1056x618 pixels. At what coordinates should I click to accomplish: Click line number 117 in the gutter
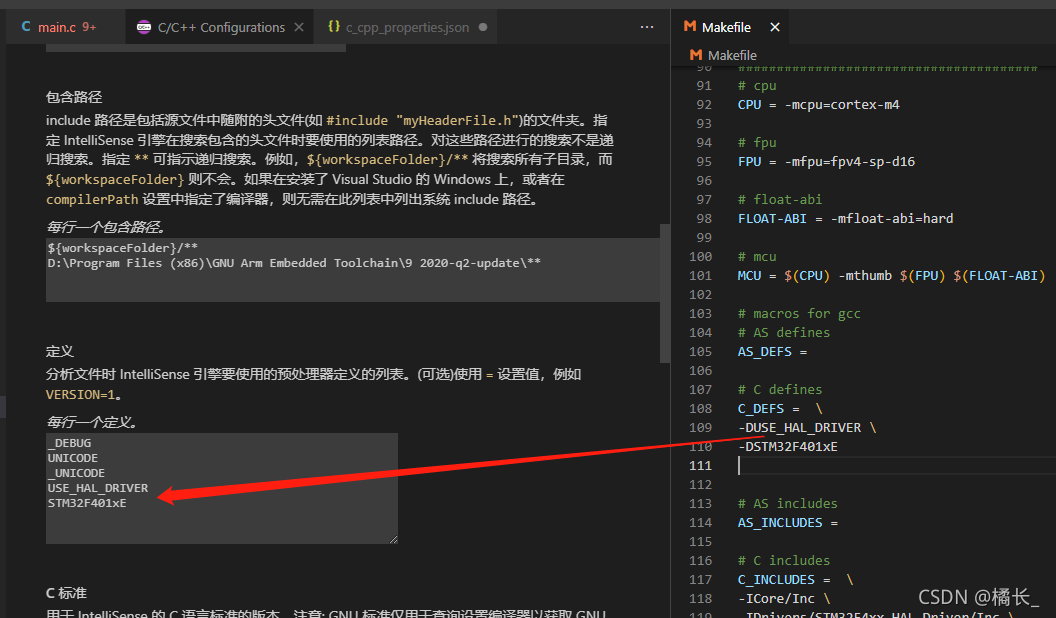point(700,580)
